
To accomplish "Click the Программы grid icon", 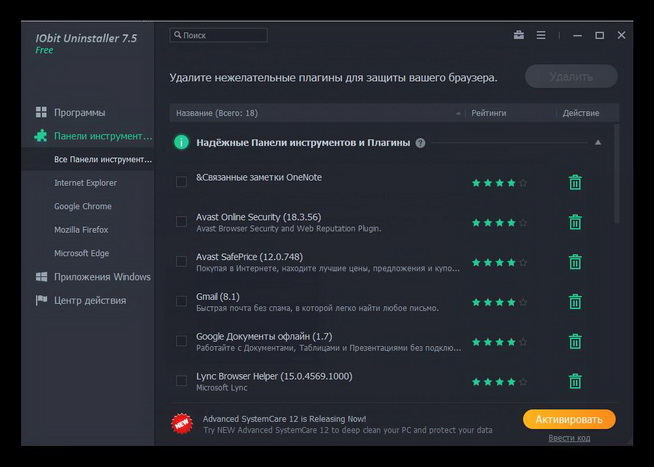I will pyautogui.click(x=41, y=112).
